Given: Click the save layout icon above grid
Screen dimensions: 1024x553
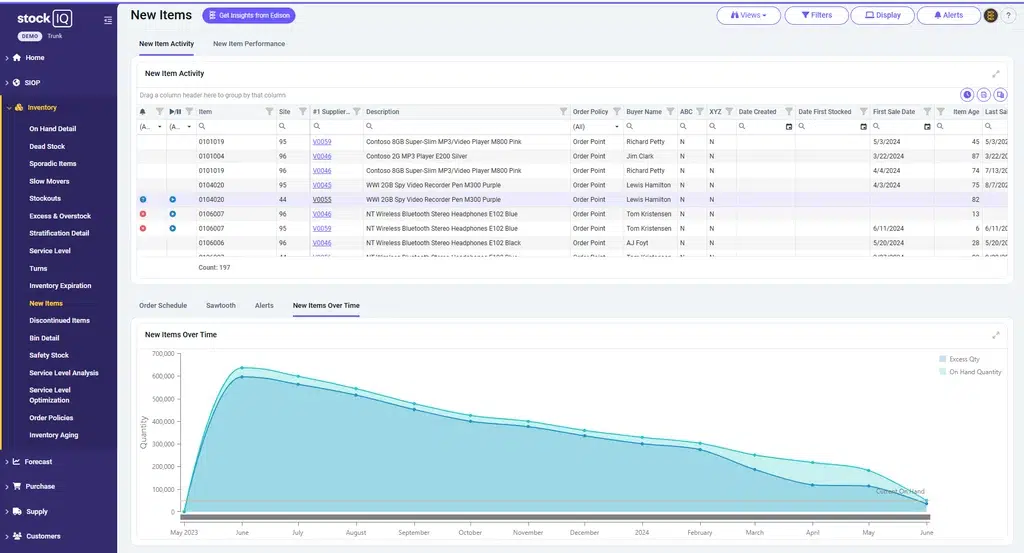Looking at the screenshot, I should pos(984,95).
